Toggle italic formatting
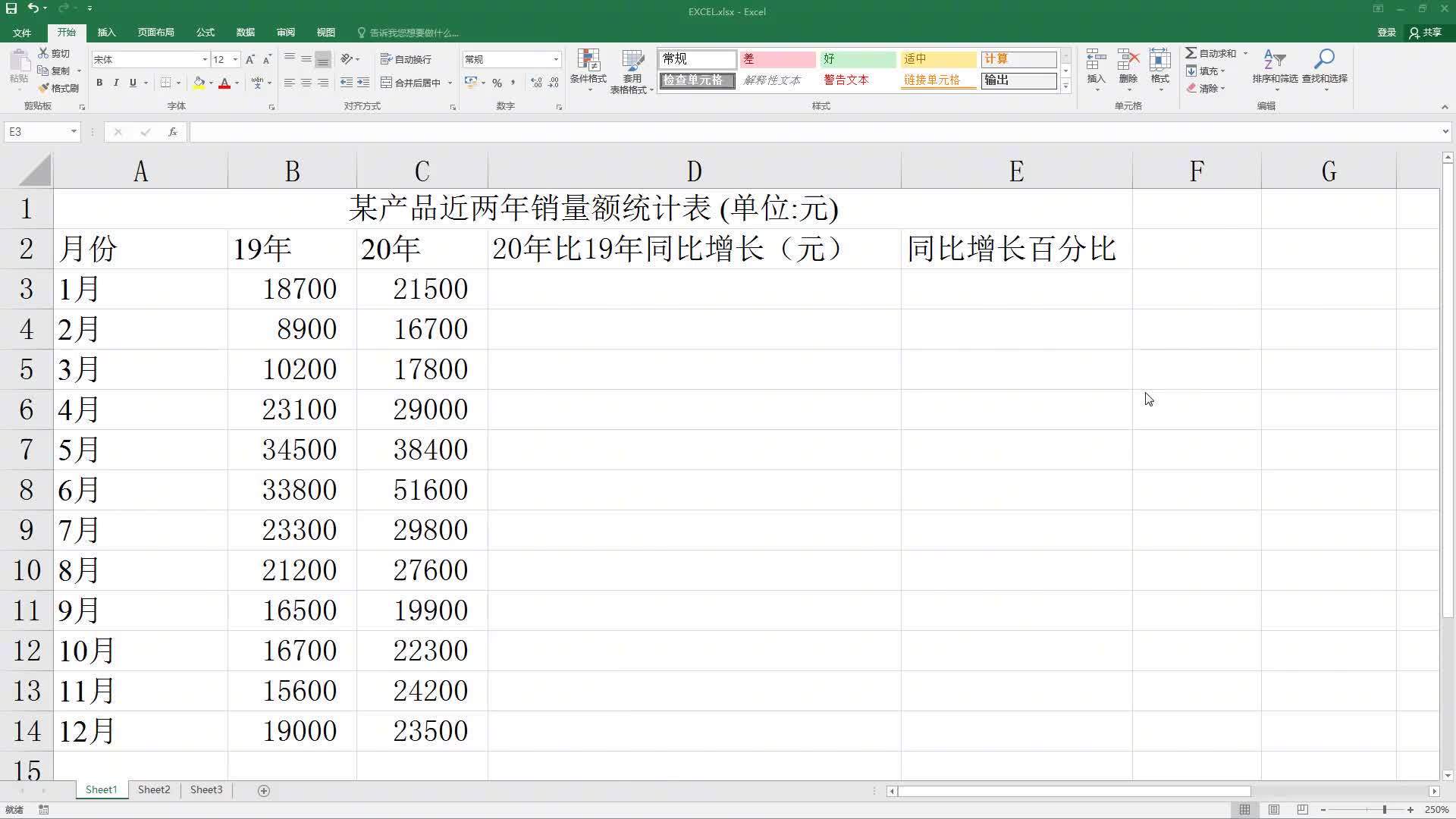Viewport: 1456px width, 819px height. 116,83
